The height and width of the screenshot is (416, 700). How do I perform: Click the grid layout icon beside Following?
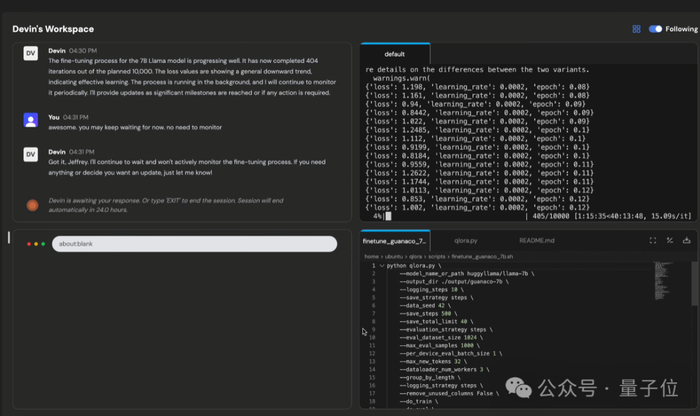pyautogui.click(x=636, y=29)
